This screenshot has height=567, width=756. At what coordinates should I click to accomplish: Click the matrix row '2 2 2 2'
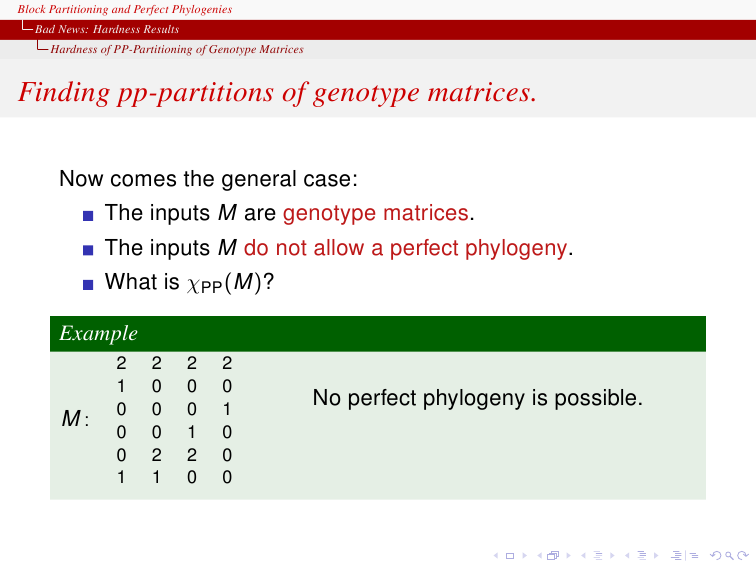coord(174,363)
